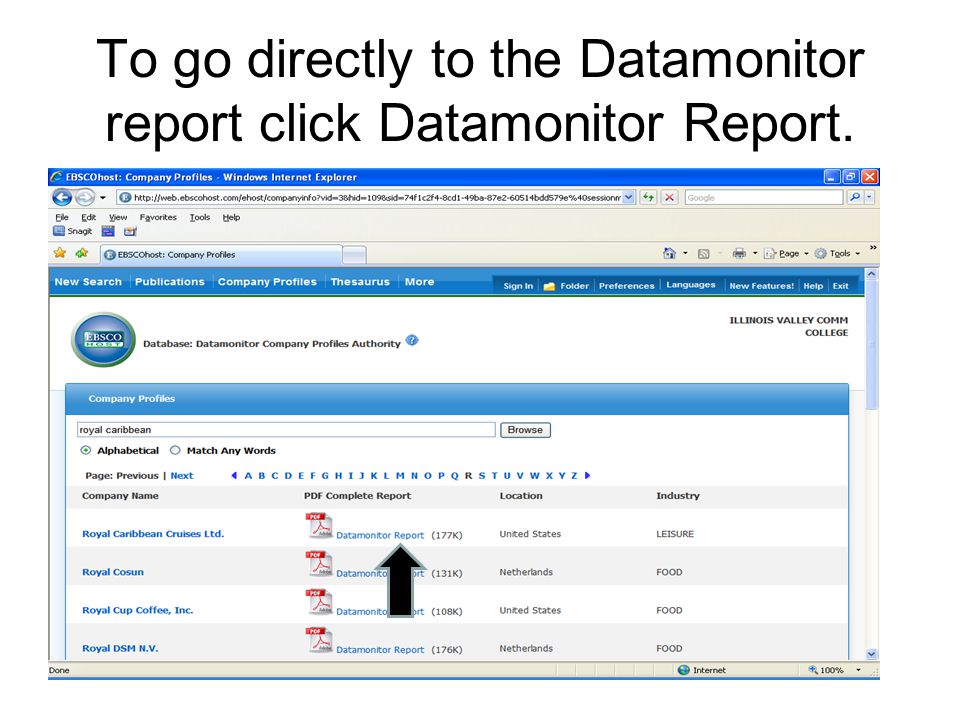
Task: Click the green Refresh page icon
Action: [648, 198]
